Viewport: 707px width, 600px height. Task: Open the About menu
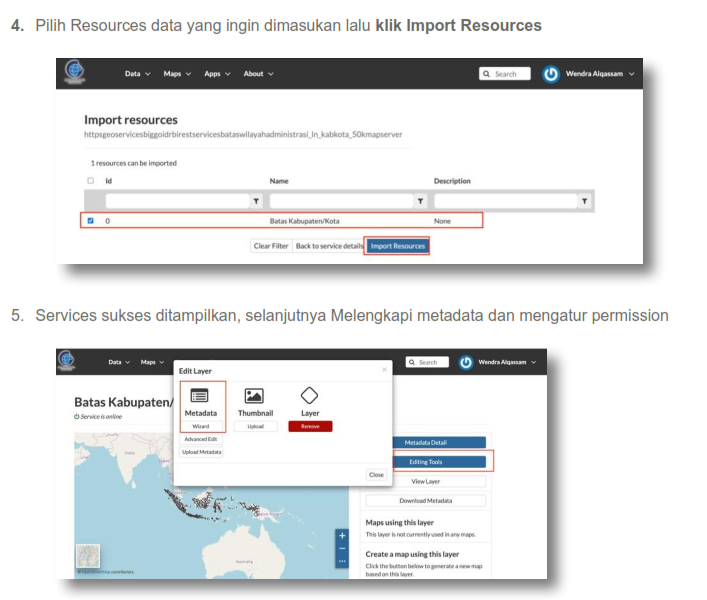(x=258, y=74)
